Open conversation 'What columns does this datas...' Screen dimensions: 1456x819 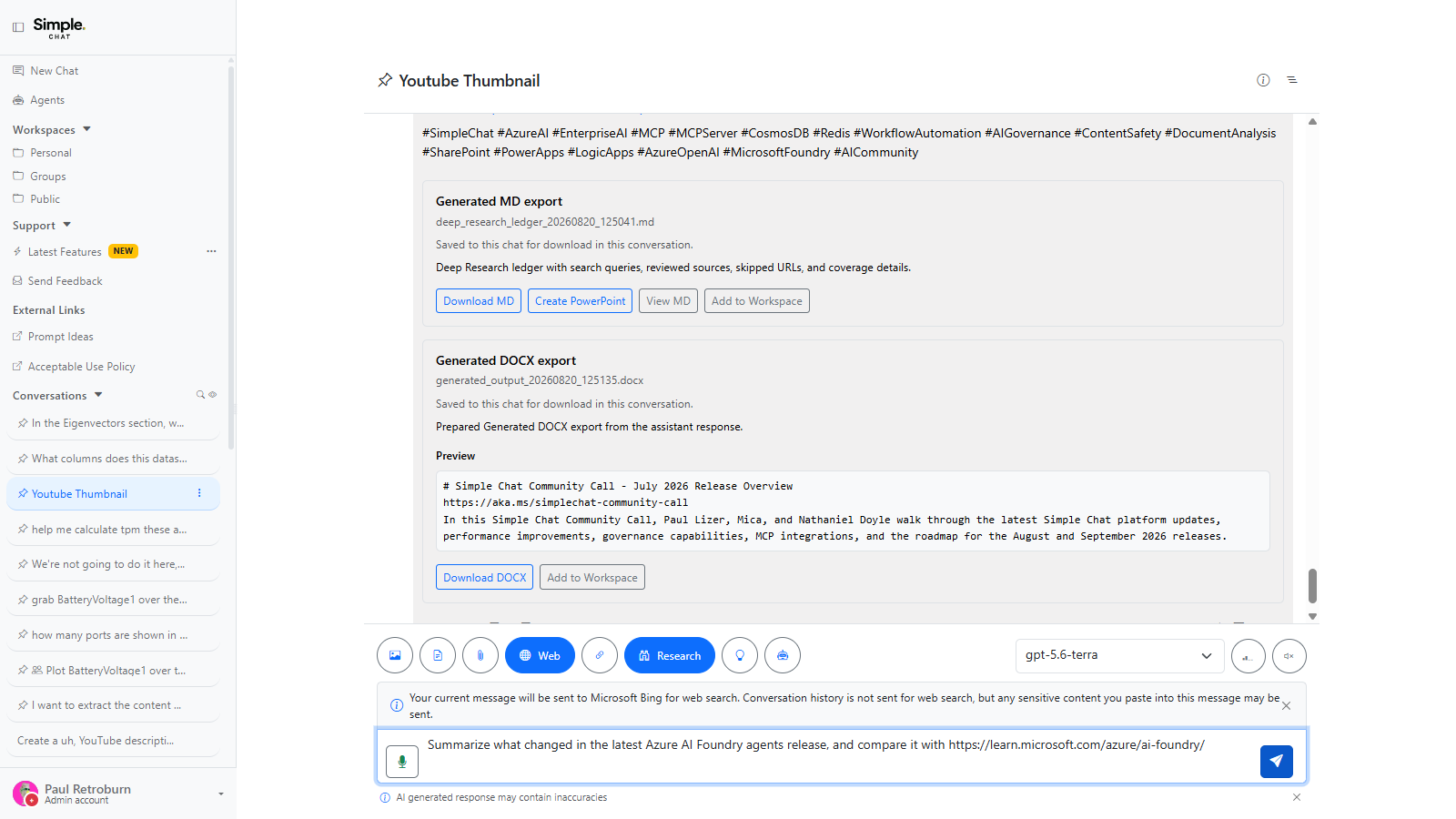click(x=109, y=459)
